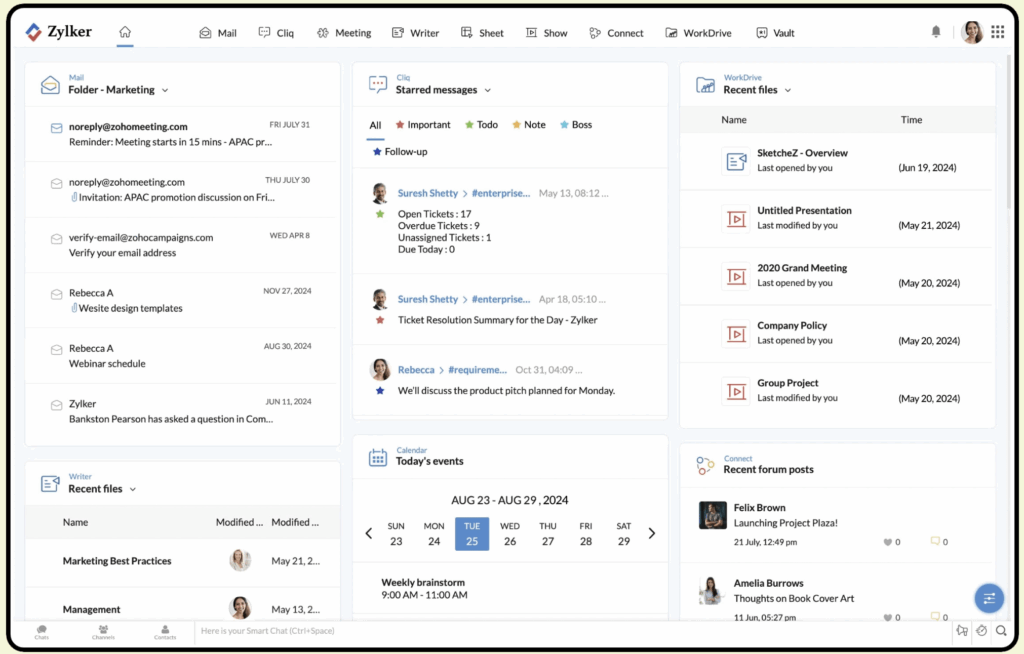Open the apps grid launcher
1024x654 pixels.
pyautogui.click(x=997, y=32)
